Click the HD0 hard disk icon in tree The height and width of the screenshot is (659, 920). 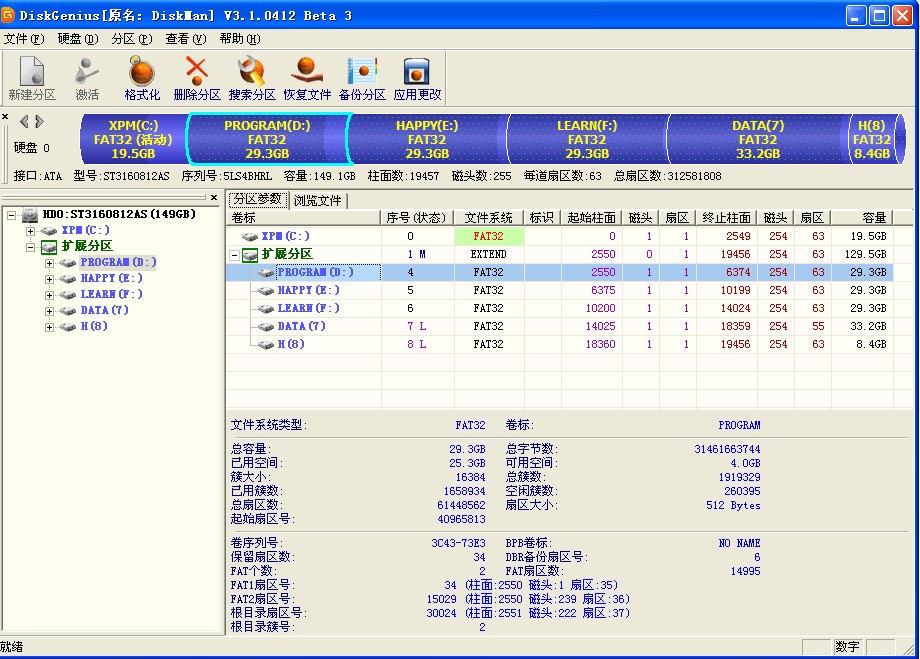[x=30, y=215]
